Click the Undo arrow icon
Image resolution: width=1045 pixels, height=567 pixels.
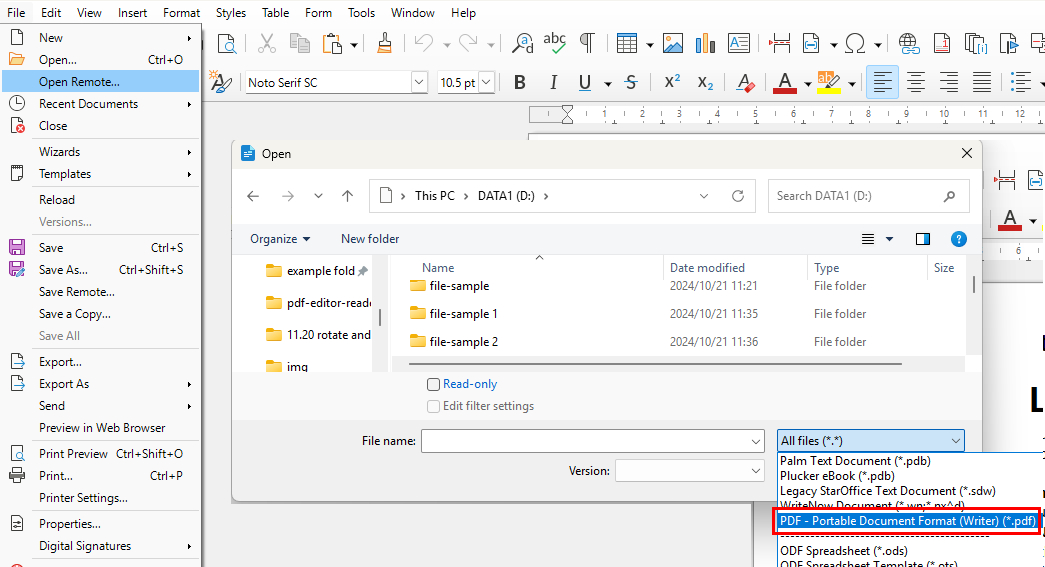pos(423,44)
